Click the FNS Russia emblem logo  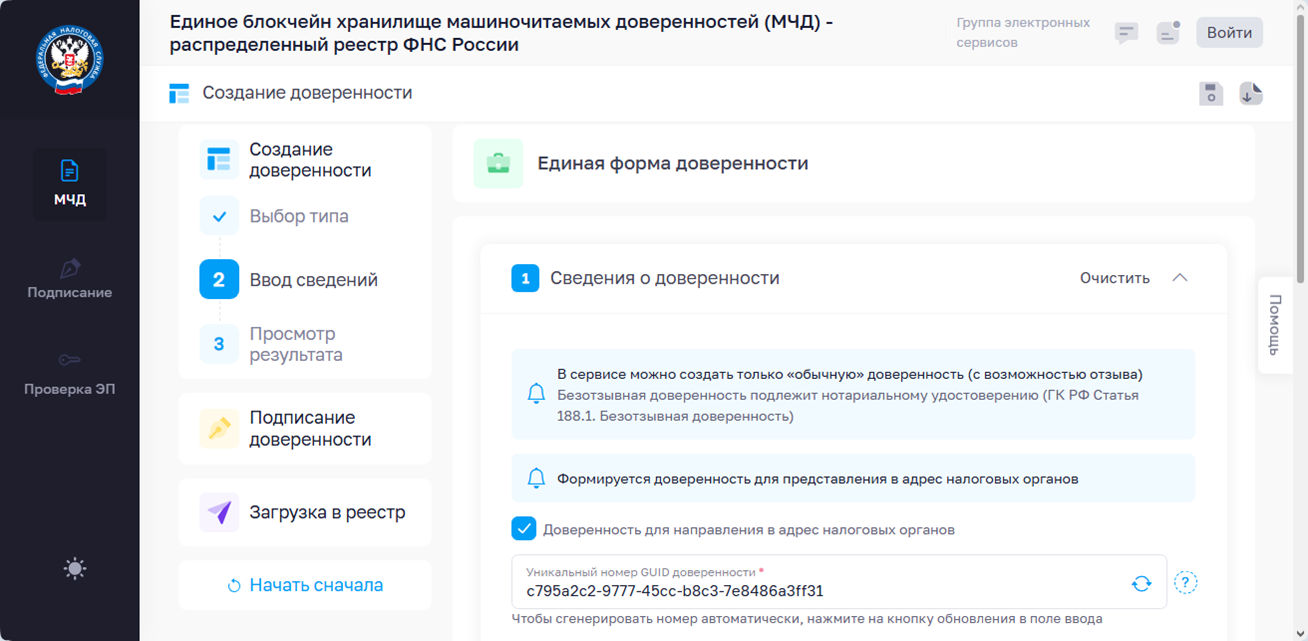69,60
